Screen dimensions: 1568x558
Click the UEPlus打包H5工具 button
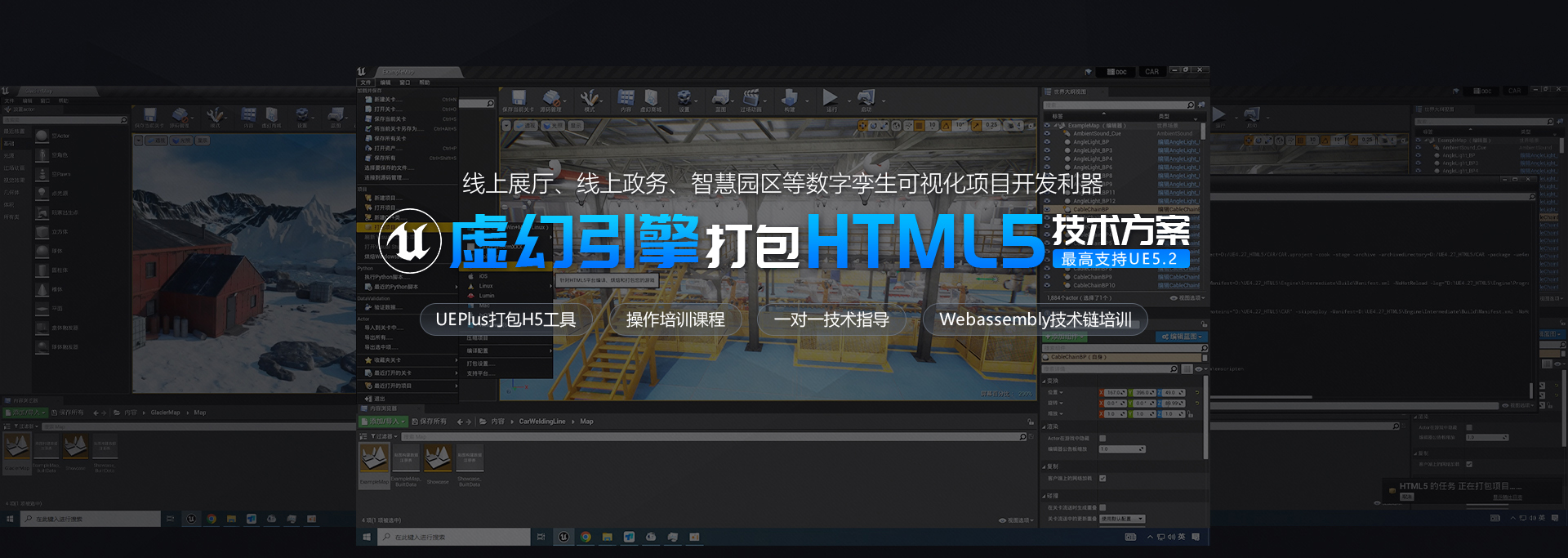point(506,319)
